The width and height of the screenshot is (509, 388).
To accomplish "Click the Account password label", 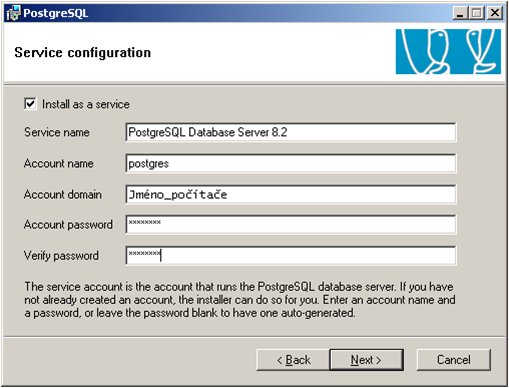I will click(68, 225).
